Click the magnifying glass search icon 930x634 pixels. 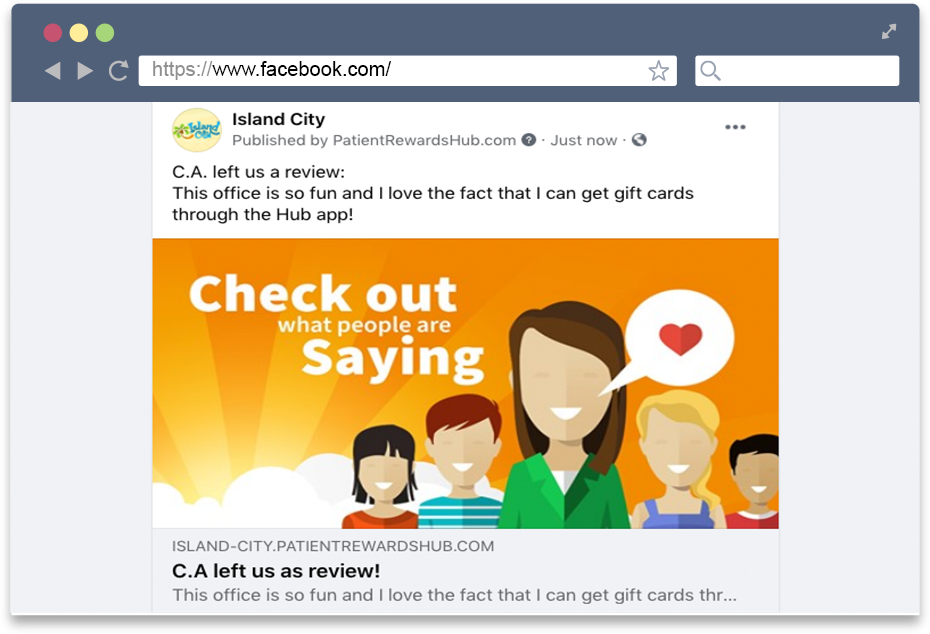point(710,71)
